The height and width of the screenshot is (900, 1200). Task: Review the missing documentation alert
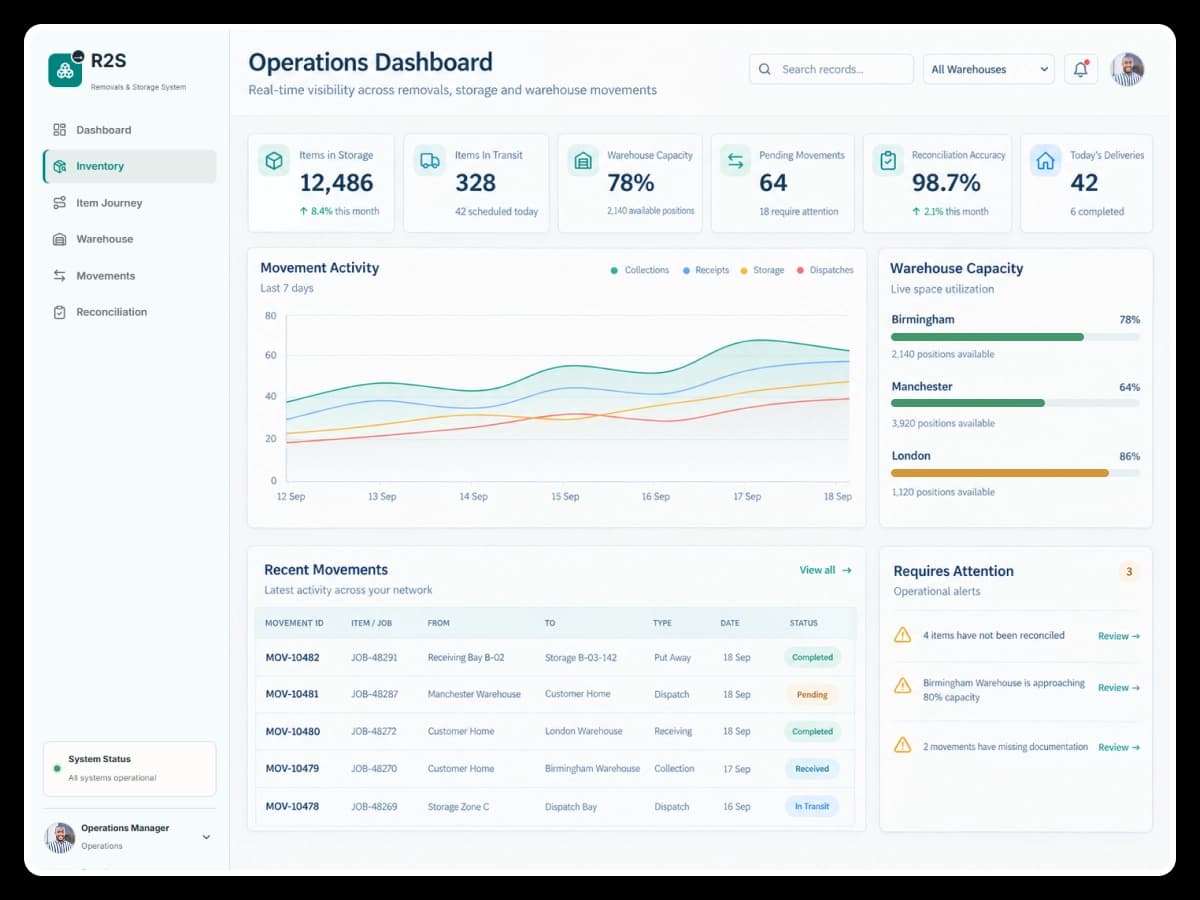pyautogui.click(x=1119, y=747)
